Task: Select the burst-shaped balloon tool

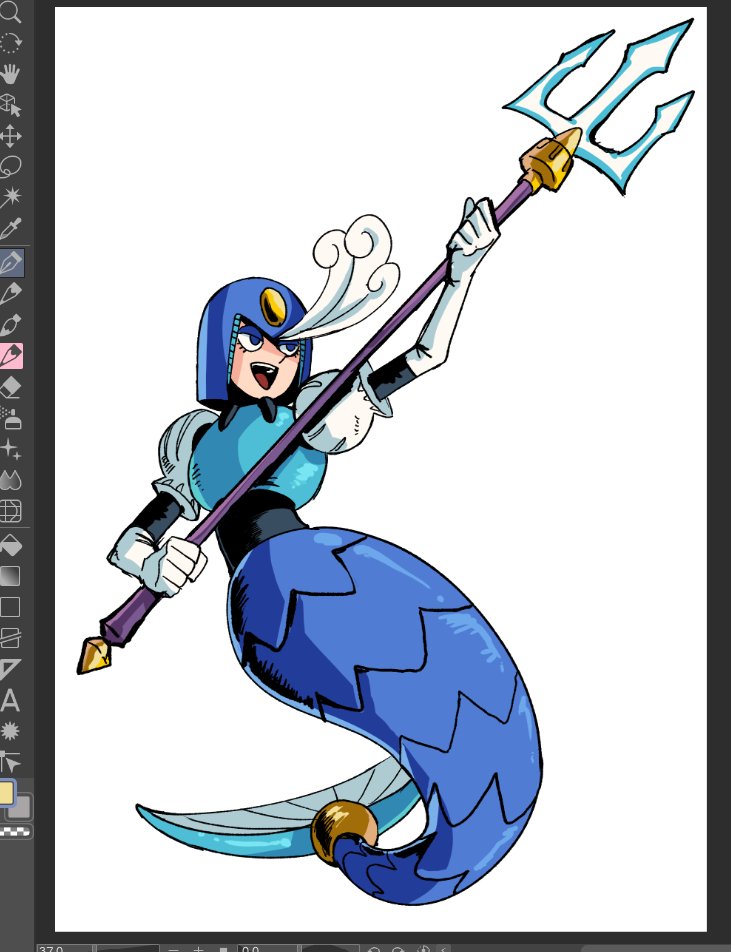Action: point(10,731)
